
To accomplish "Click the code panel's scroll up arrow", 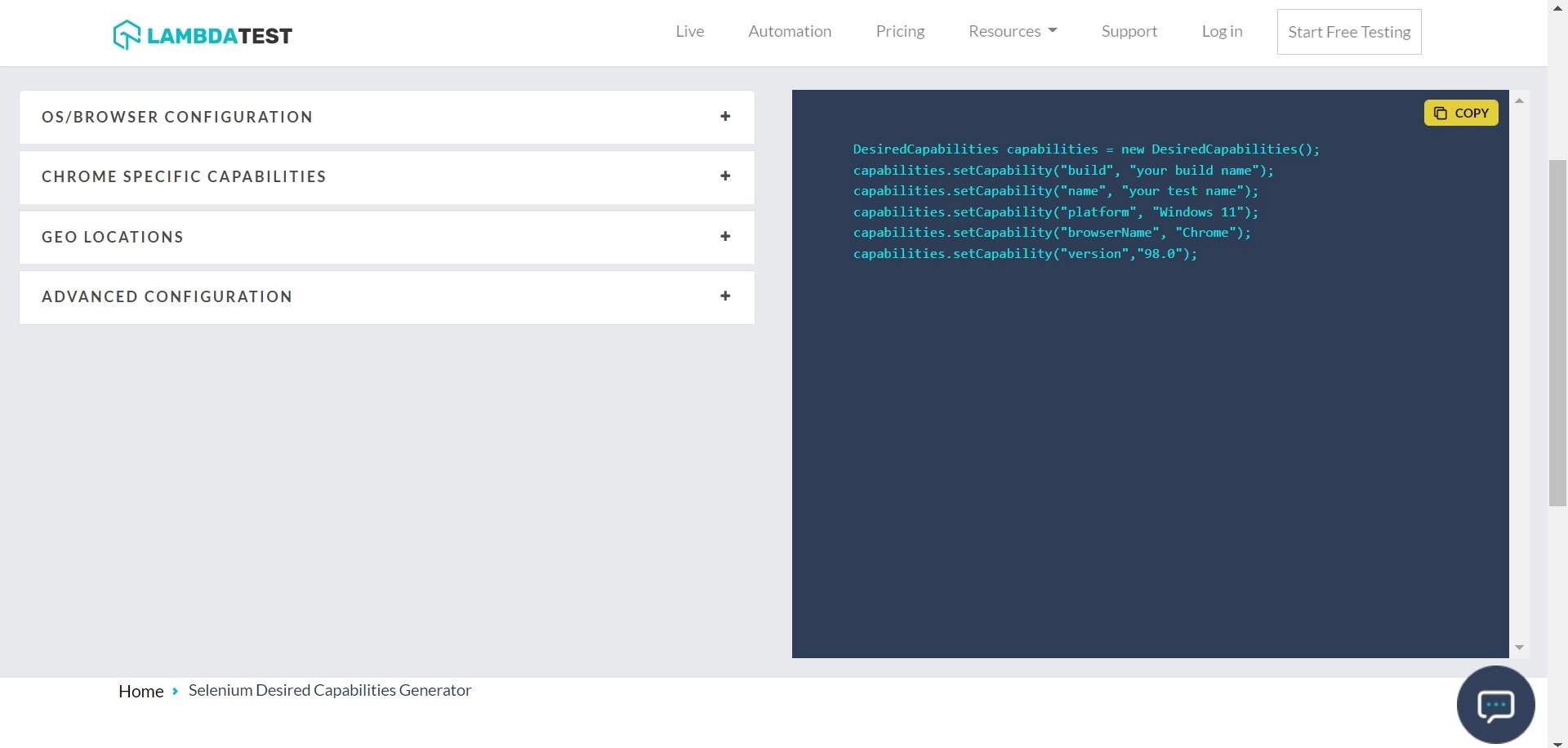I will coord(1519,100).
